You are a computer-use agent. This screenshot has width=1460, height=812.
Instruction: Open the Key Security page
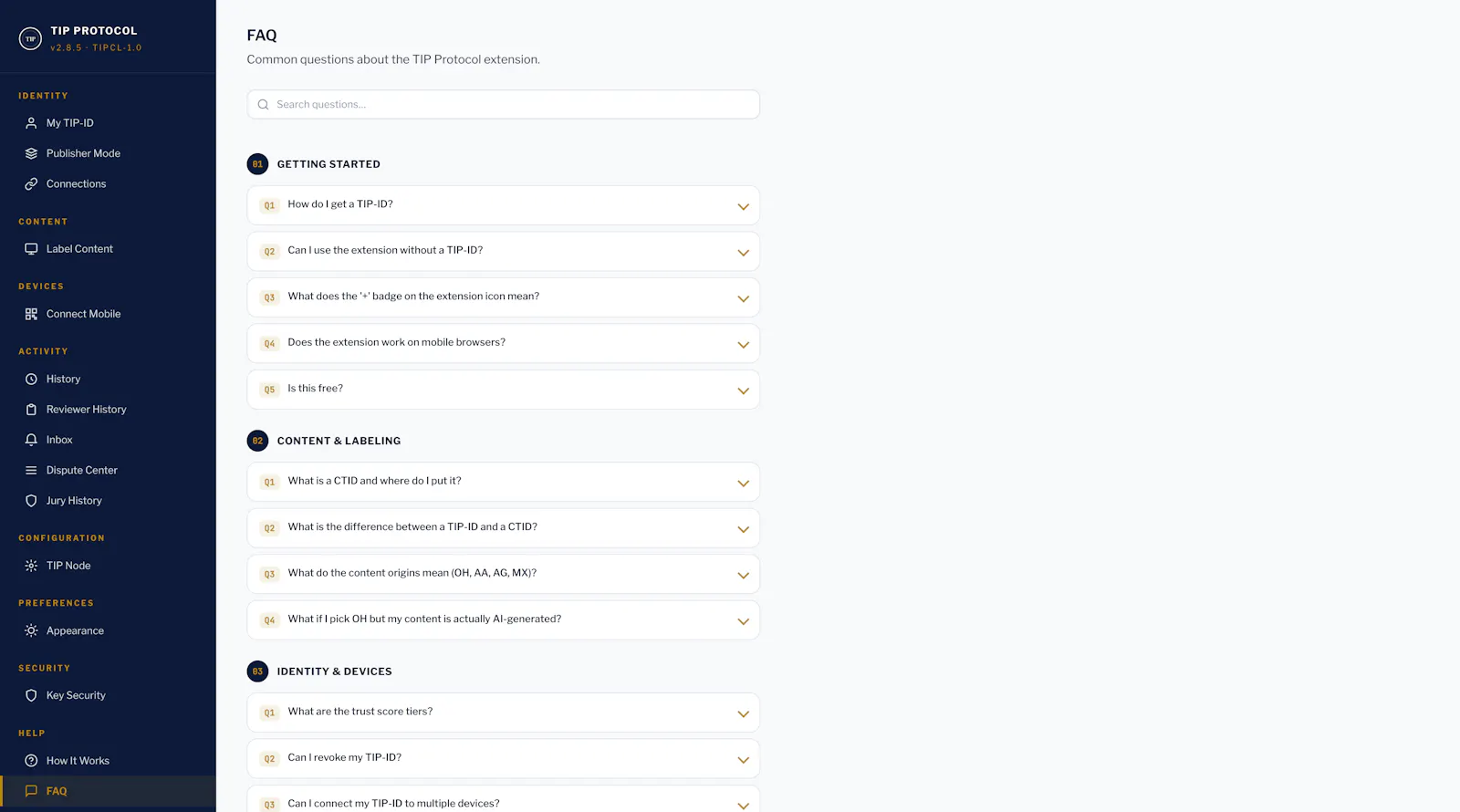click(x=108, y=695)
